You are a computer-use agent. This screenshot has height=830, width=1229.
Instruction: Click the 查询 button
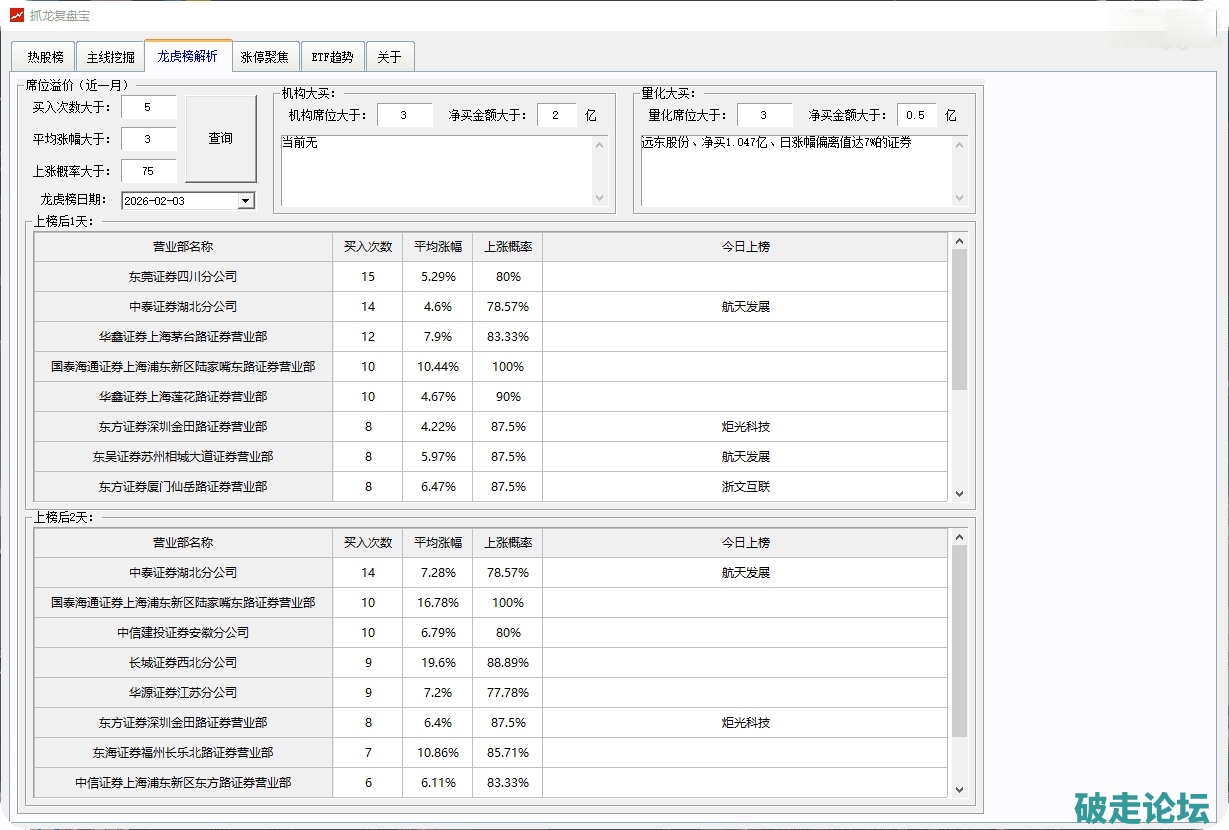[x=220, y=139]
